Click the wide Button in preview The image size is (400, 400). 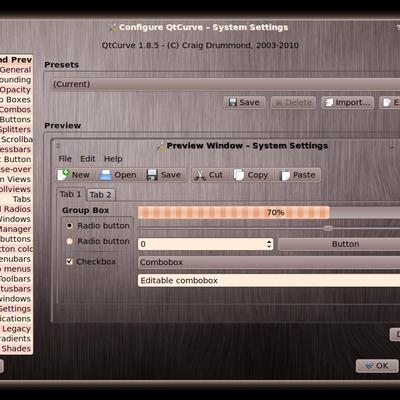tap(339, 244)
